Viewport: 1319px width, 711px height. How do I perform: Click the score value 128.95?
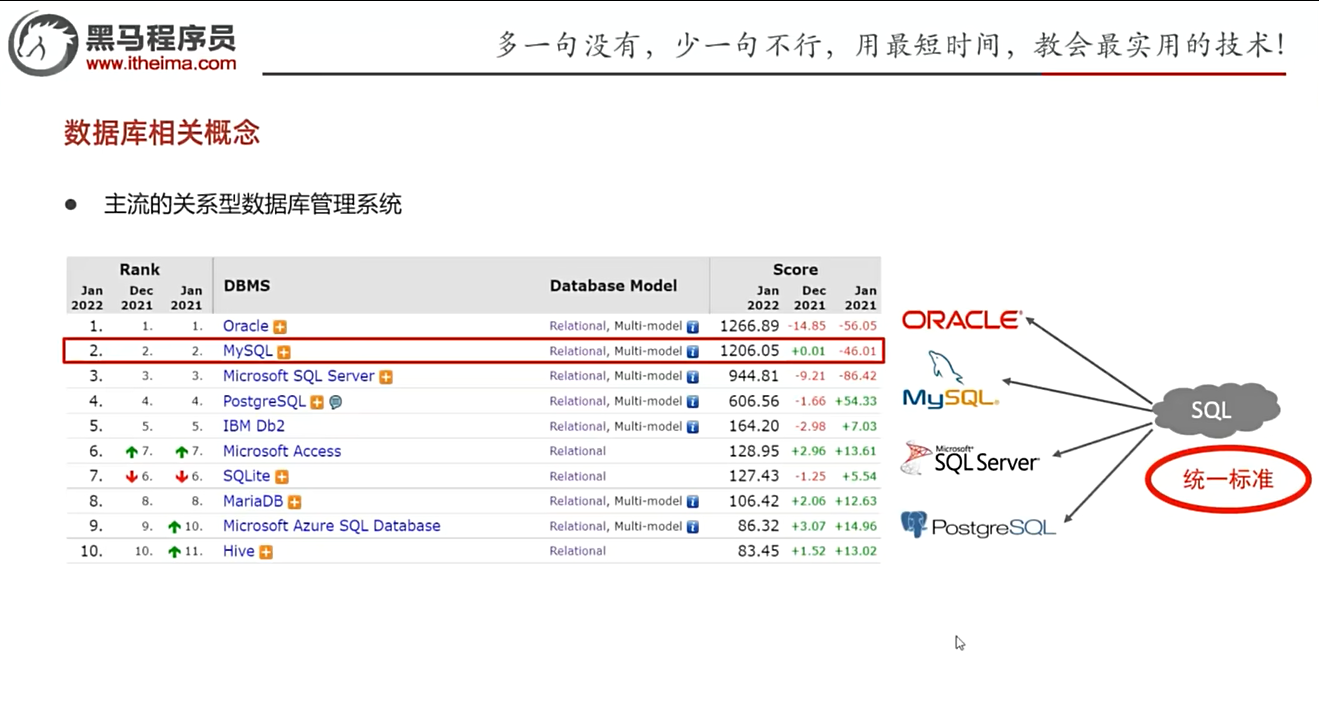755,451
